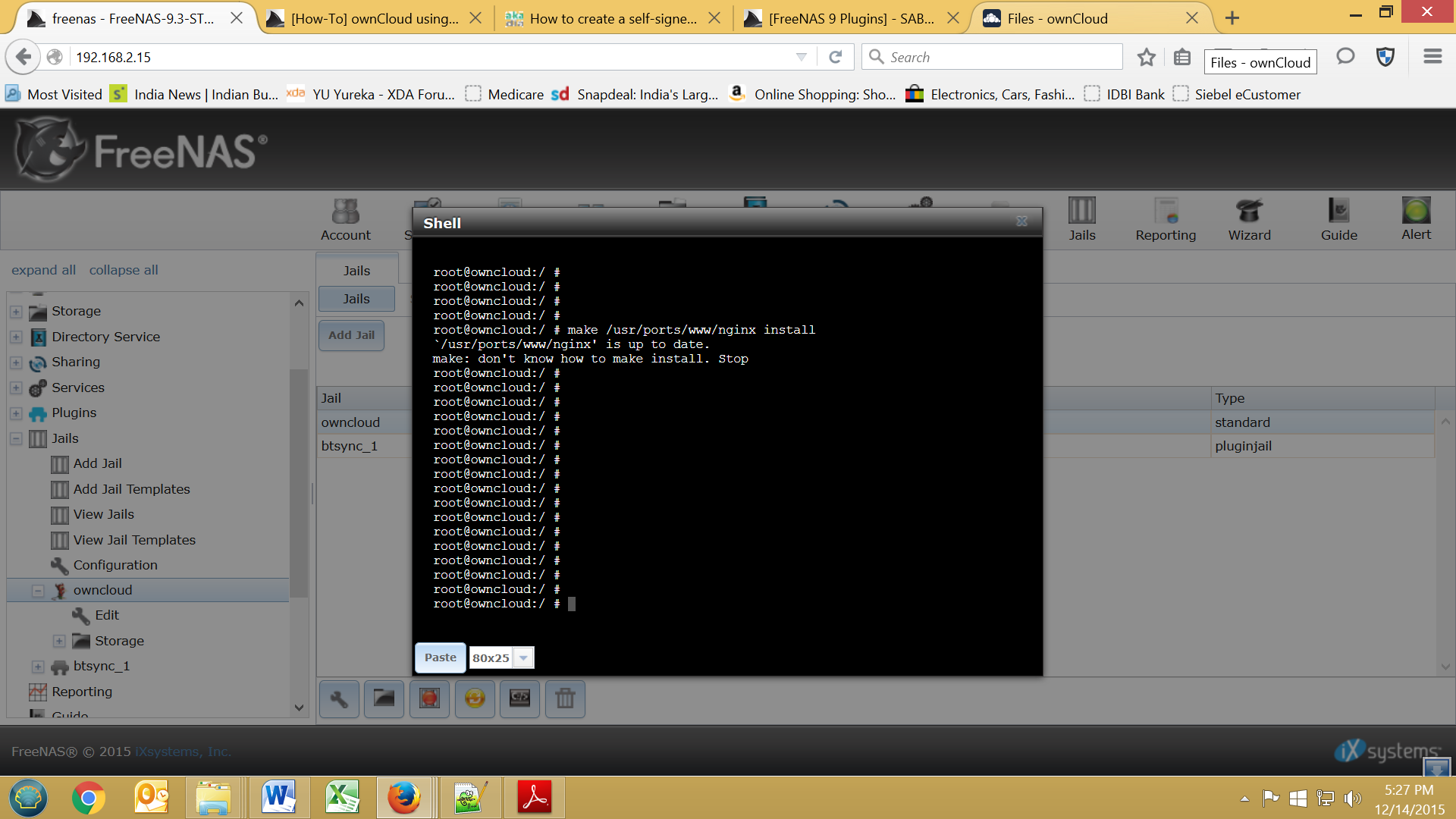Open the Reporting toolbar icon
The width and height of the screenshot is (1456, 819).
[x=1166, y=219]
